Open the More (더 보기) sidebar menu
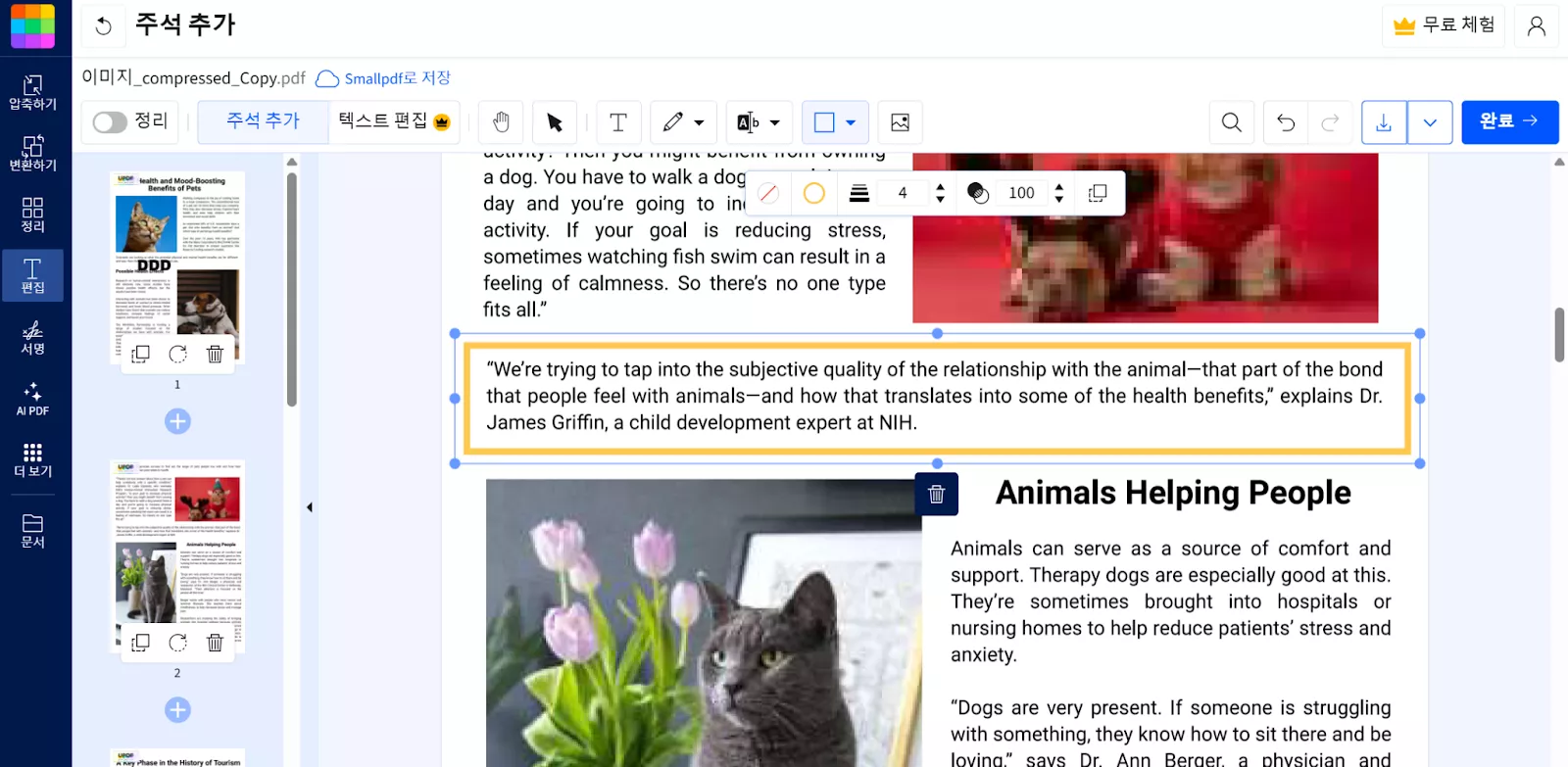Viewport: 1568px width, 767px height. click(32, 459)
